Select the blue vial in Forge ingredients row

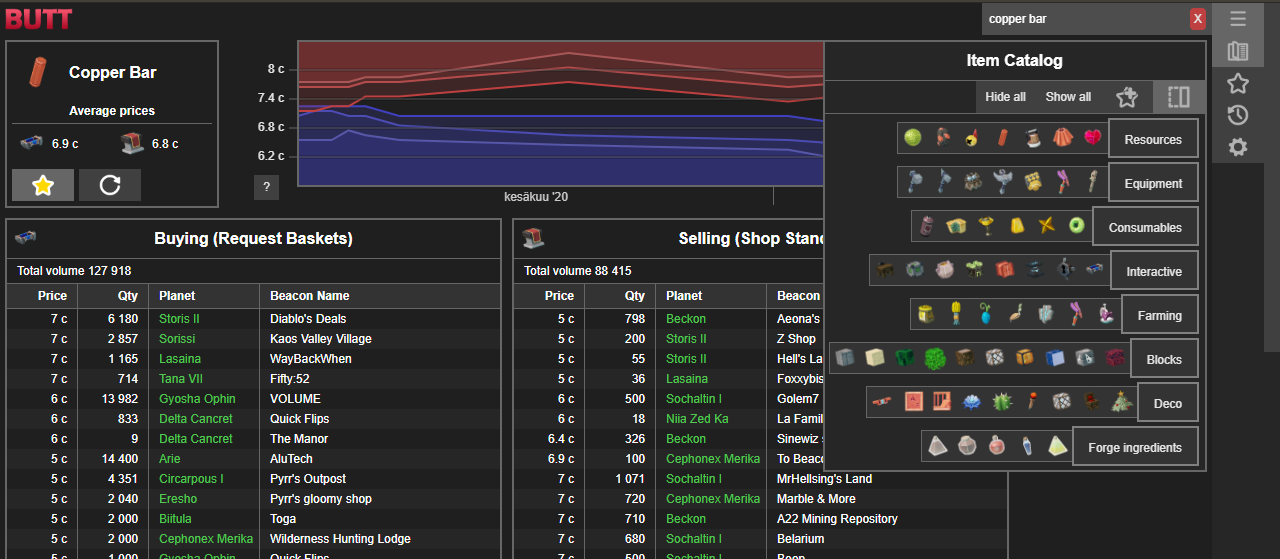(1027, 445)
